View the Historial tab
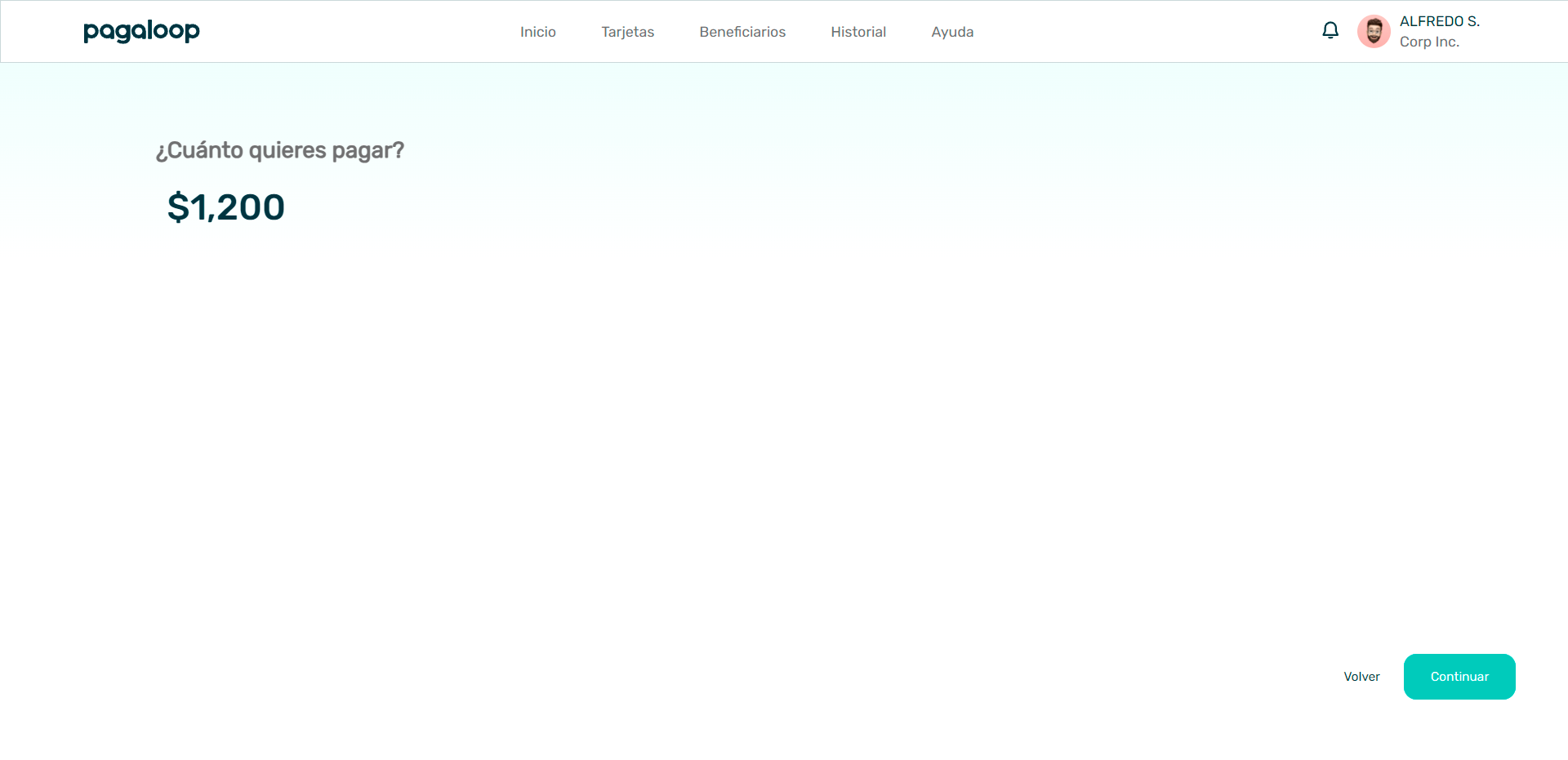Image resolution: width=1568 pixels, height=760 pixels. (858, 32)
